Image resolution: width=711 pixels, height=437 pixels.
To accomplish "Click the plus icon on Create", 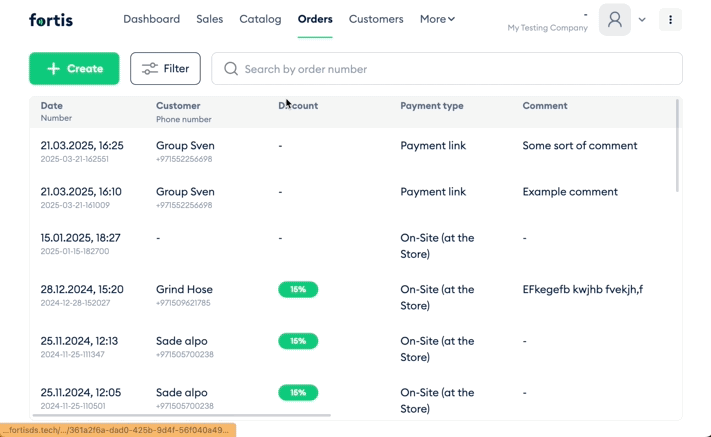I will [x=54, y=68].
